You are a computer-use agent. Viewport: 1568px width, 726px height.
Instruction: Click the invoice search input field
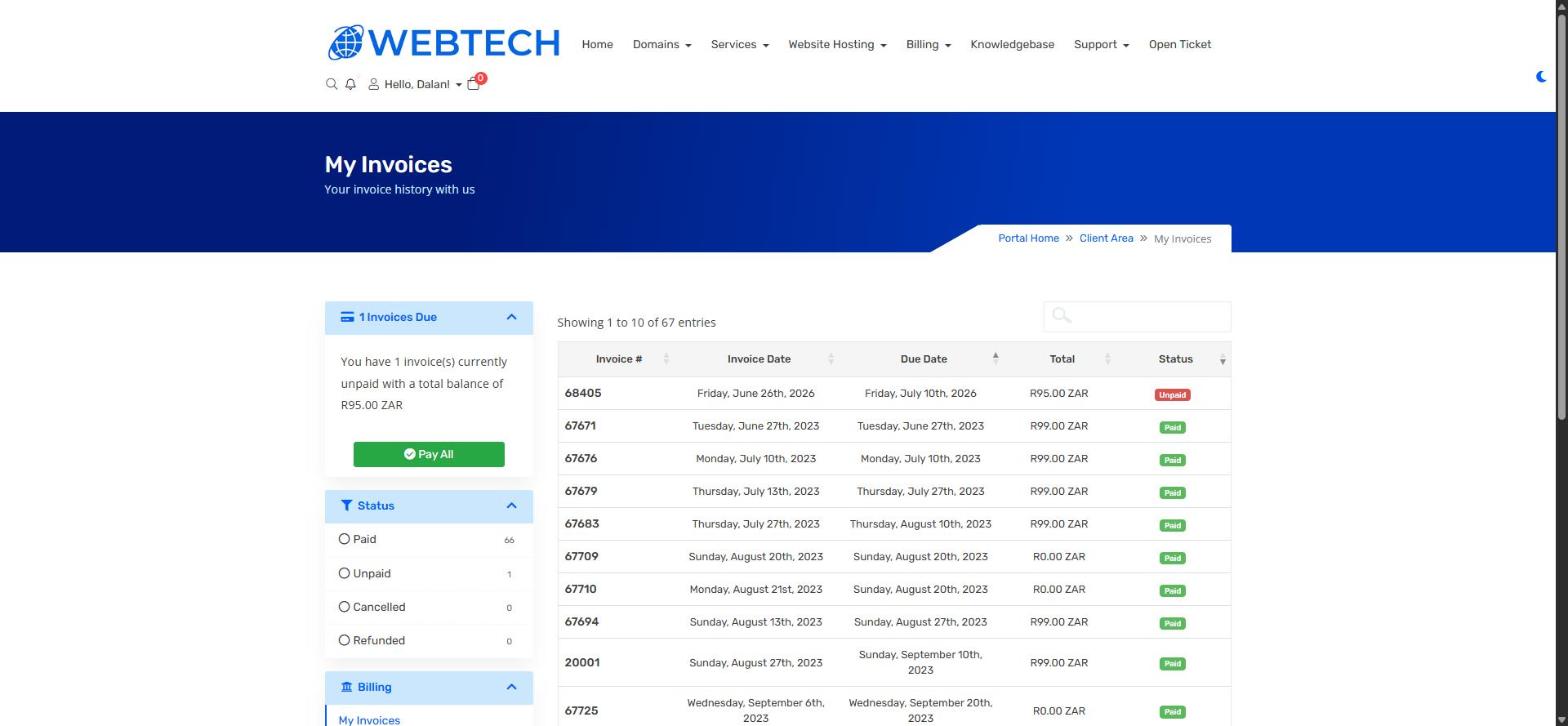tap(1137, 316)
